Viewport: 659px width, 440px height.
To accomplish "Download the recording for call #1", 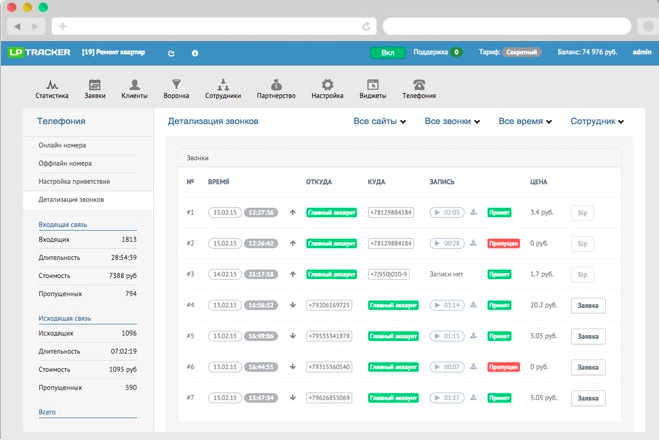I will point(473,213).
